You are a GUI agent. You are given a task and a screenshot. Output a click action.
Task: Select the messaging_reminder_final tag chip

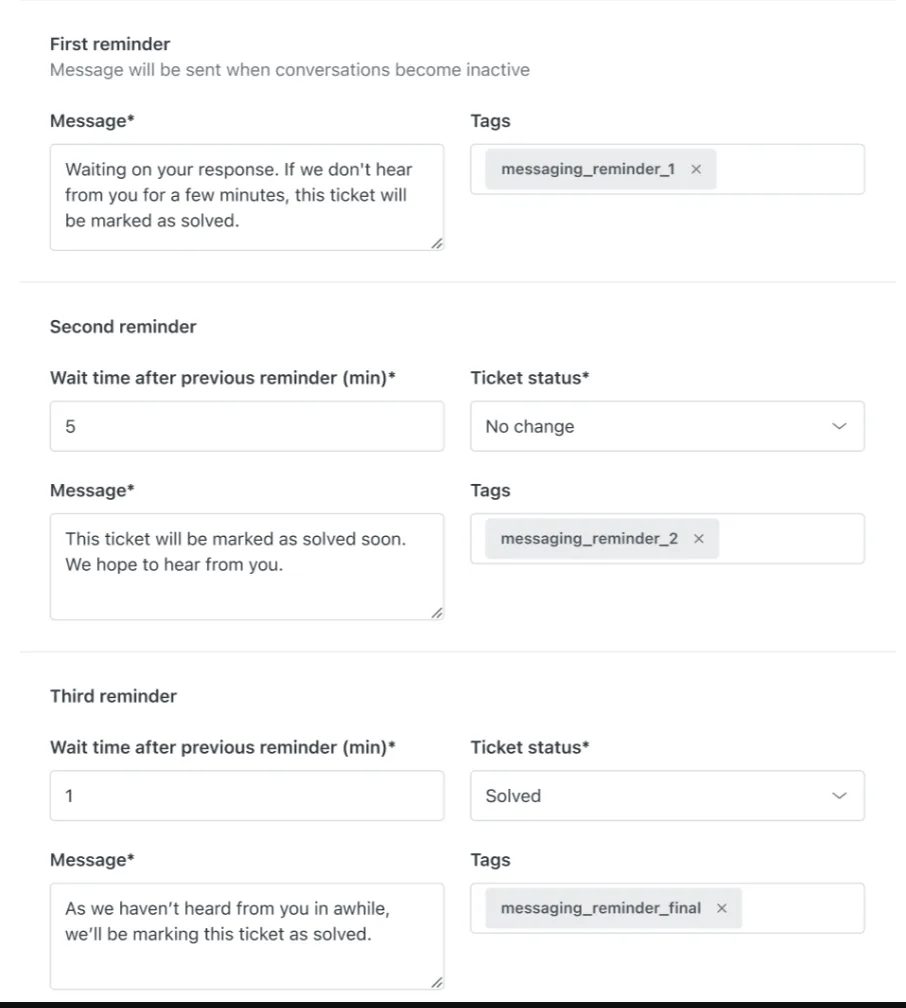(600, 909)
